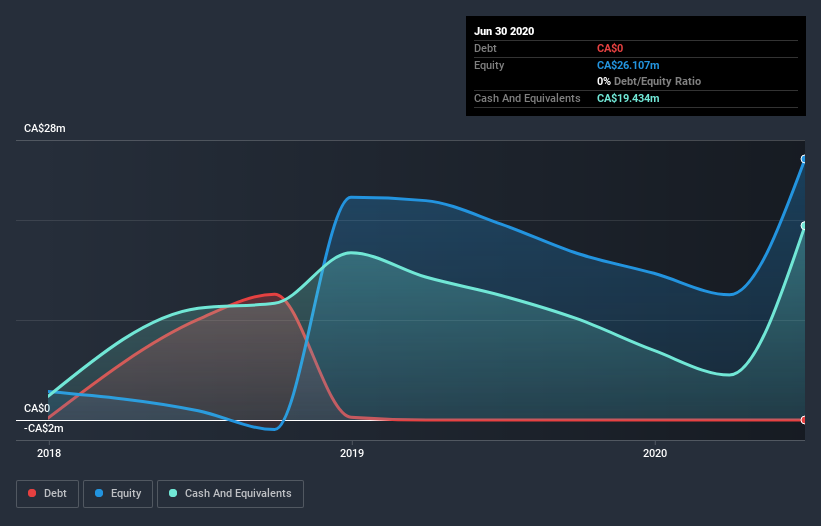Click the CA$19.434m cash value
821x526 pixels.
[x=628, y=98]
